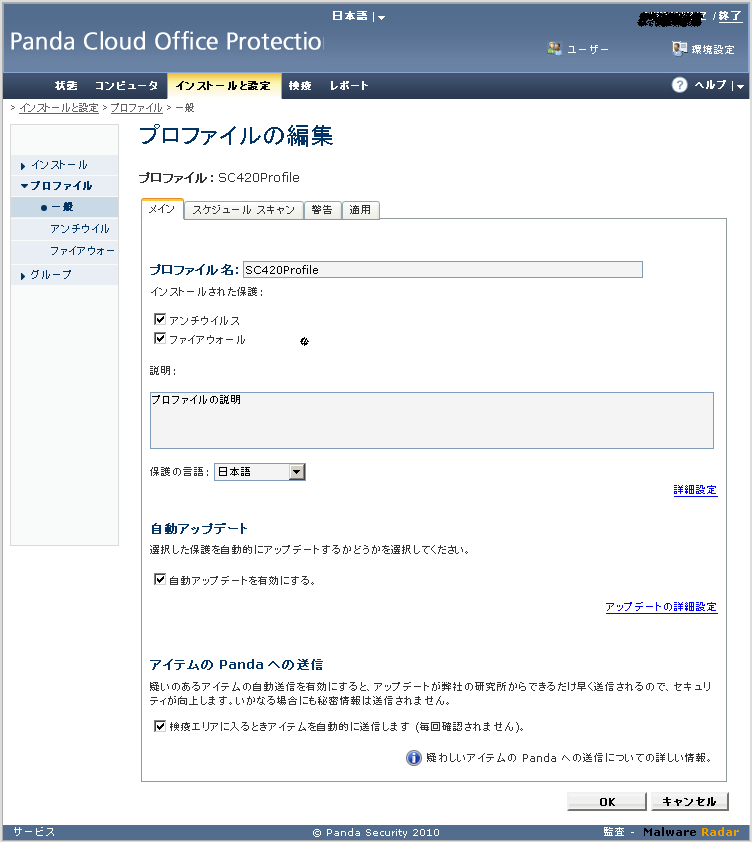752x842 pixels.
Task: Click the 環境設定 preferences icon
Action: [679, 48]
